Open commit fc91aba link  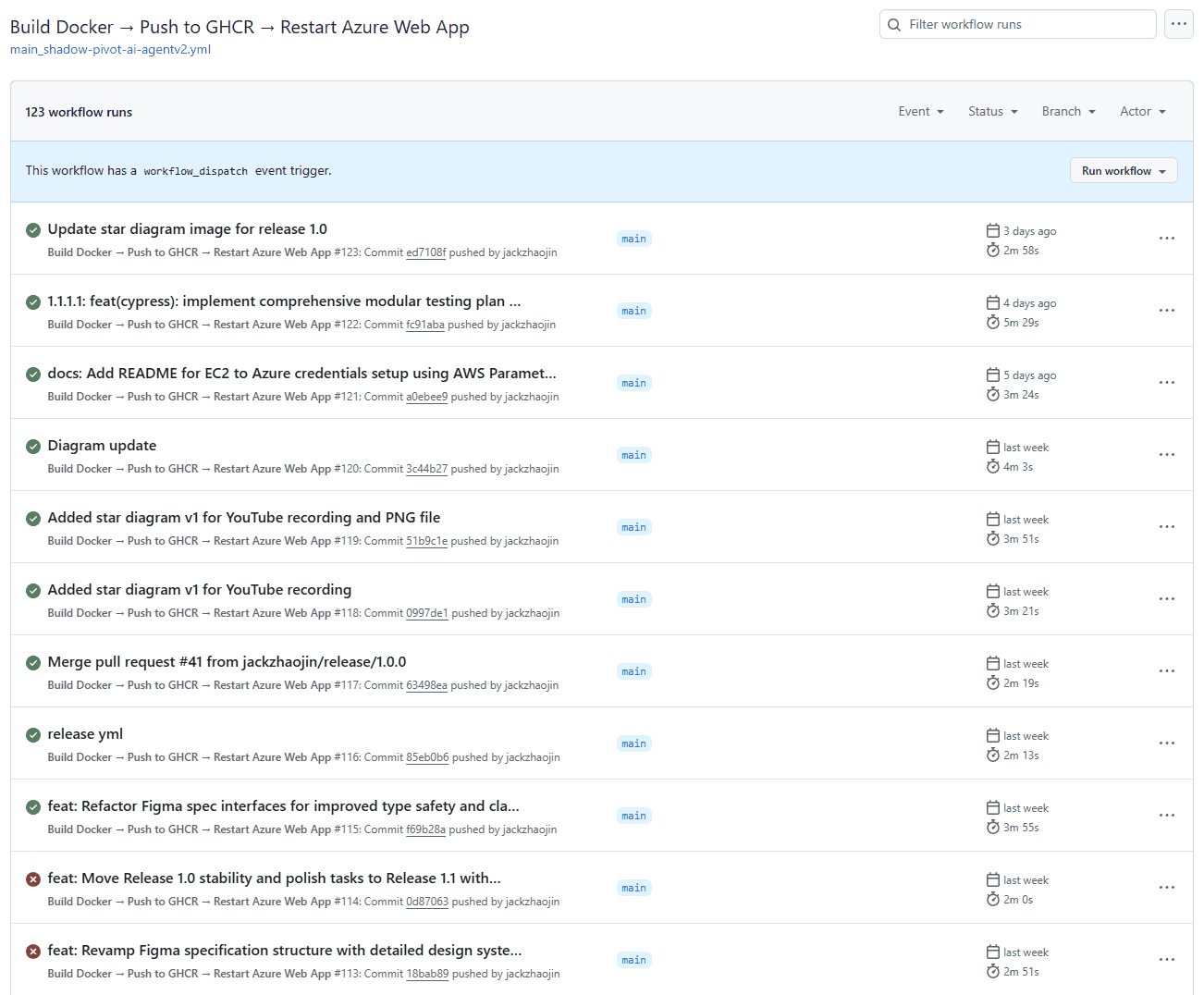[x=425, y=325]
